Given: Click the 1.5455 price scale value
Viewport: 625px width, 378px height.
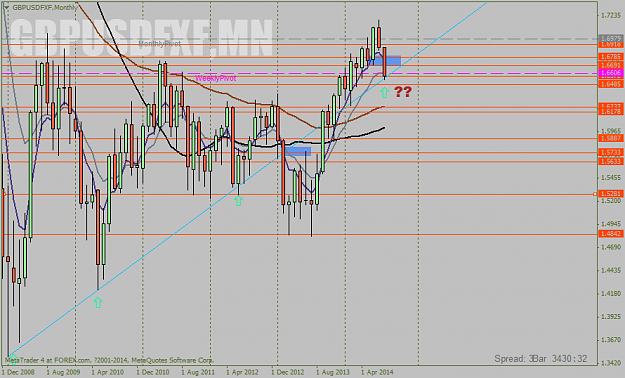Looking at the screenshot, I should coord(611,177).
